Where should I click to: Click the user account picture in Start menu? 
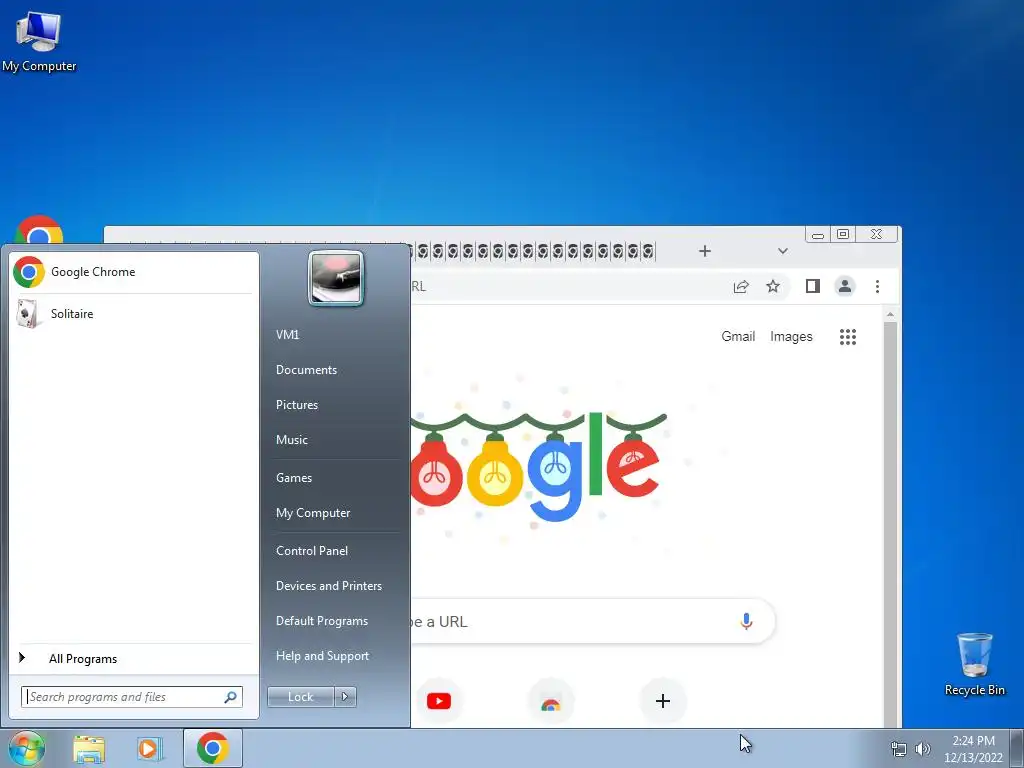pos(336,279)
